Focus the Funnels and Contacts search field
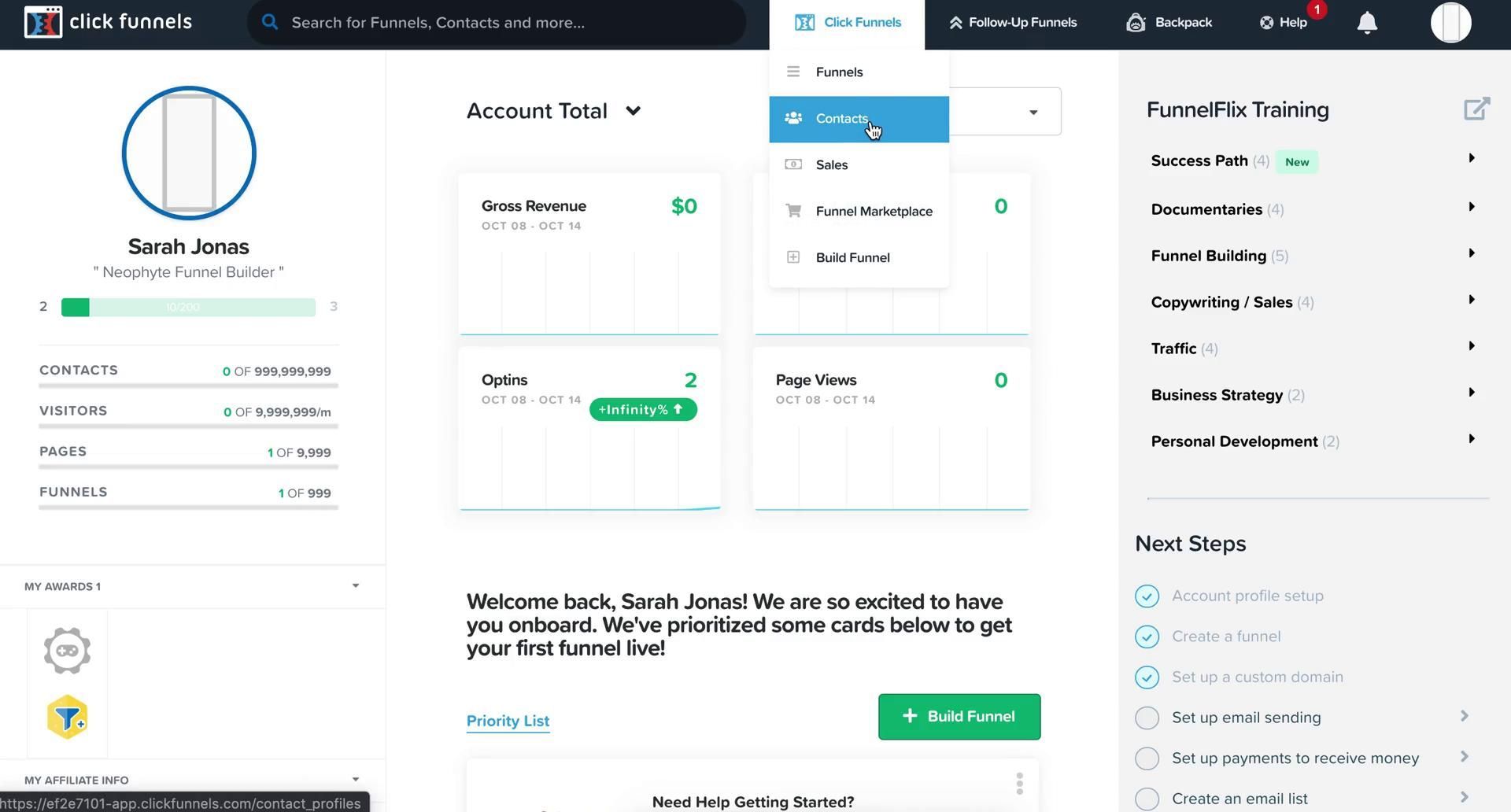 coord(504,23)
